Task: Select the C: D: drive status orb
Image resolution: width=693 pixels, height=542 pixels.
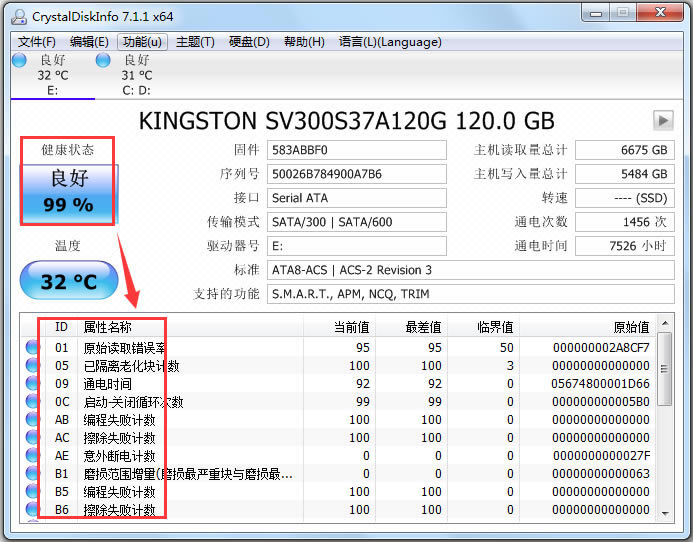Action: click(x=103, y=61)
